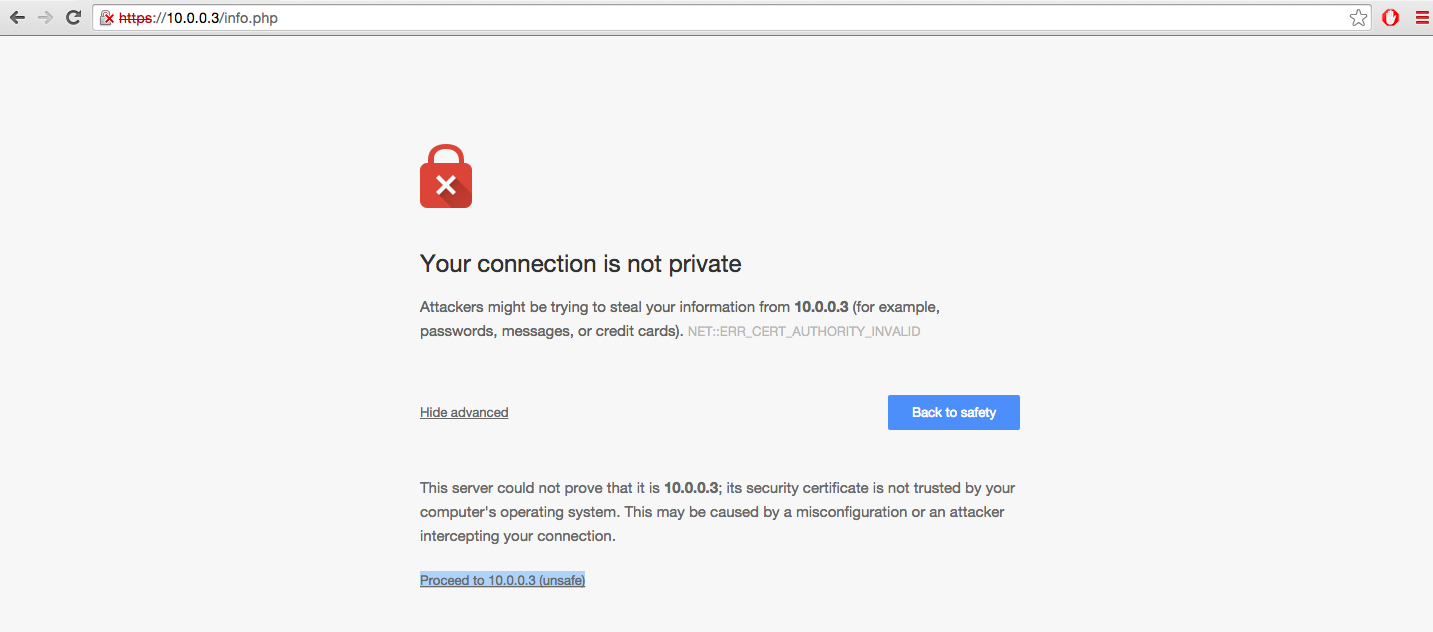Click the struck-through https text in URL
Screen dimensions: 1433x632
tap(135, 18)
